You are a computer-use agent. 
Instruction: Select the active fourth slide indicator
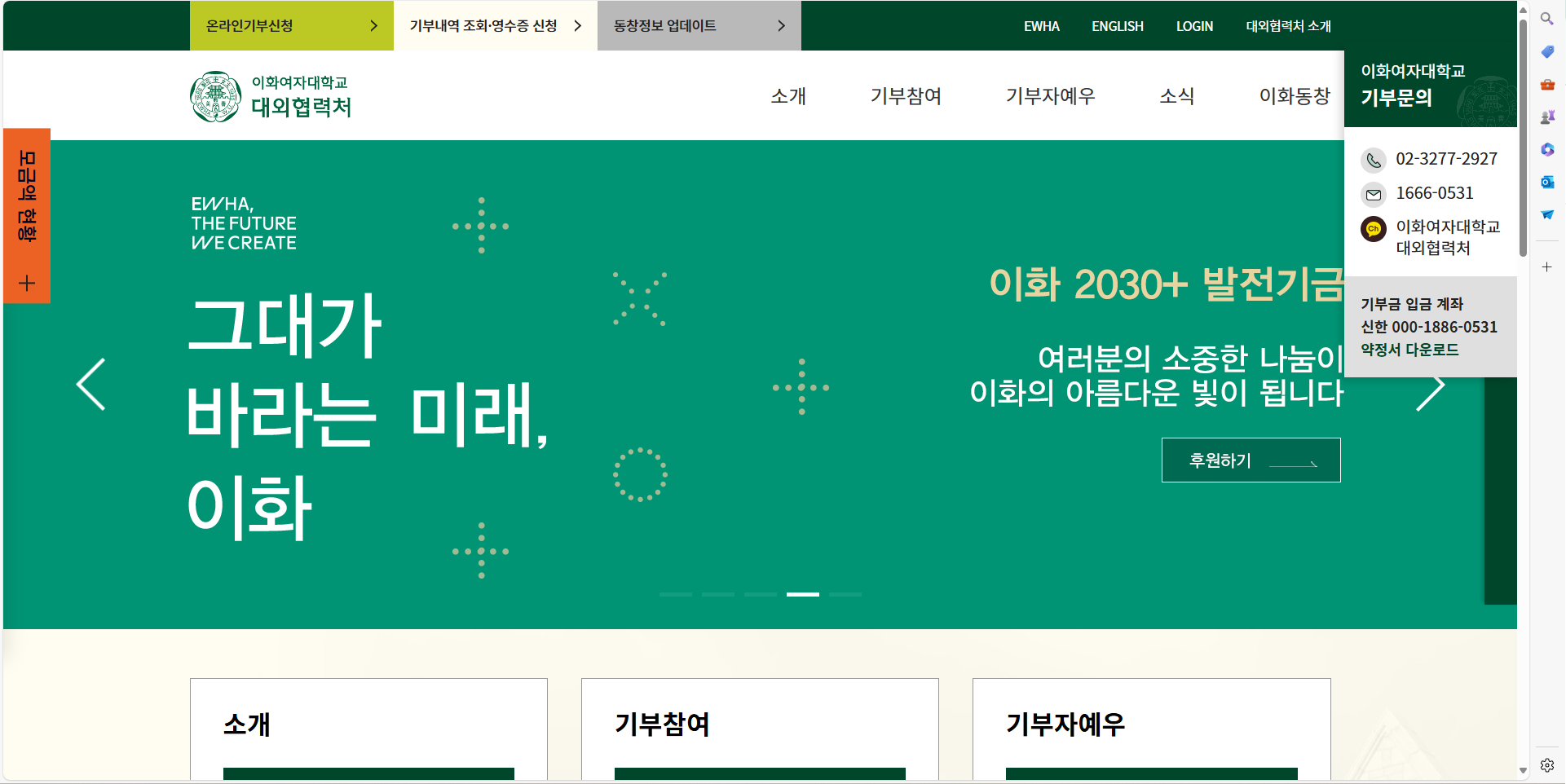[x=803, y=595]
